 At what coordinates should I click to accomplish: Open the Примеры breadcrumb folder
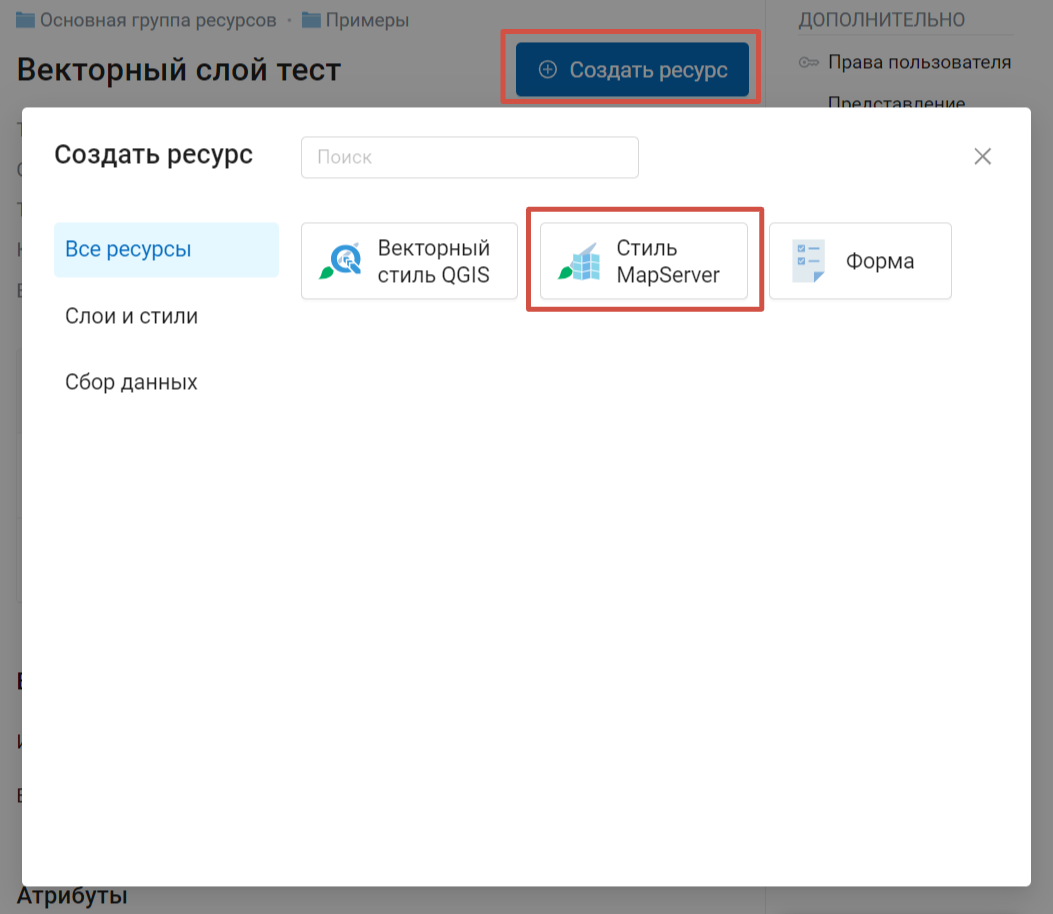coord(367,20)
